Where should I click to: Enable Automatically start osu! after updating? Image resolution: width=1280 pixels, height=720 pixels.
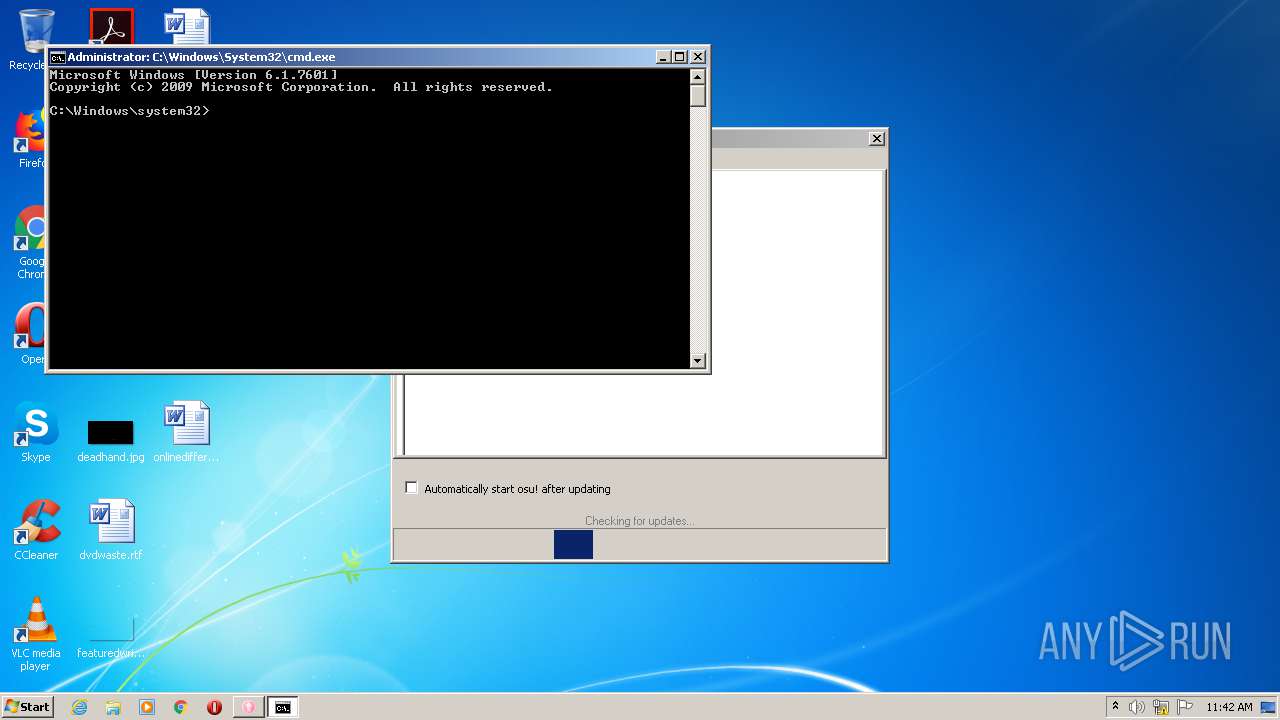click(411, 488)
